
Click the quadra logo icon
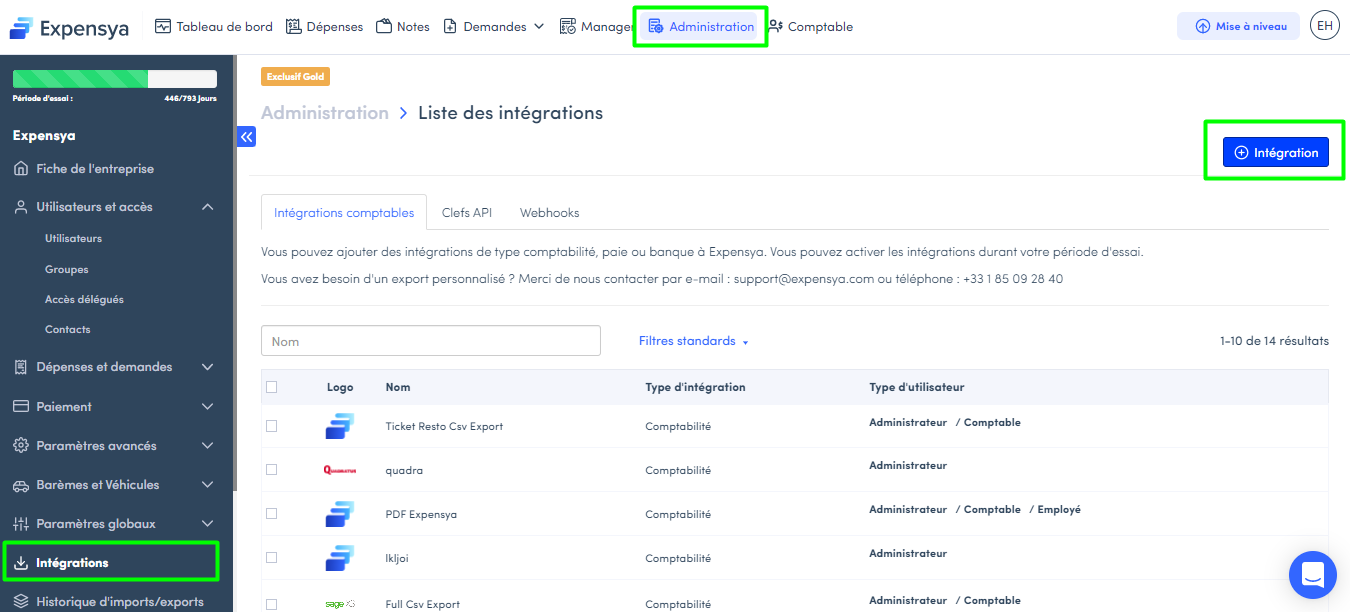(x=340, y=470)
